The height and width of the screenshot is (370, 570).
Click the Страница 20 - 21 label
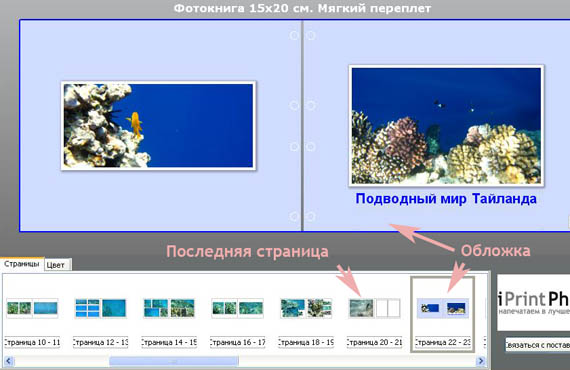point(374,342)
